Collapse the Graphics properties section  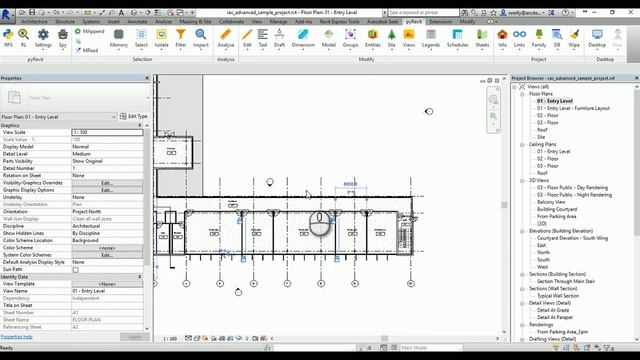(140, 125)
